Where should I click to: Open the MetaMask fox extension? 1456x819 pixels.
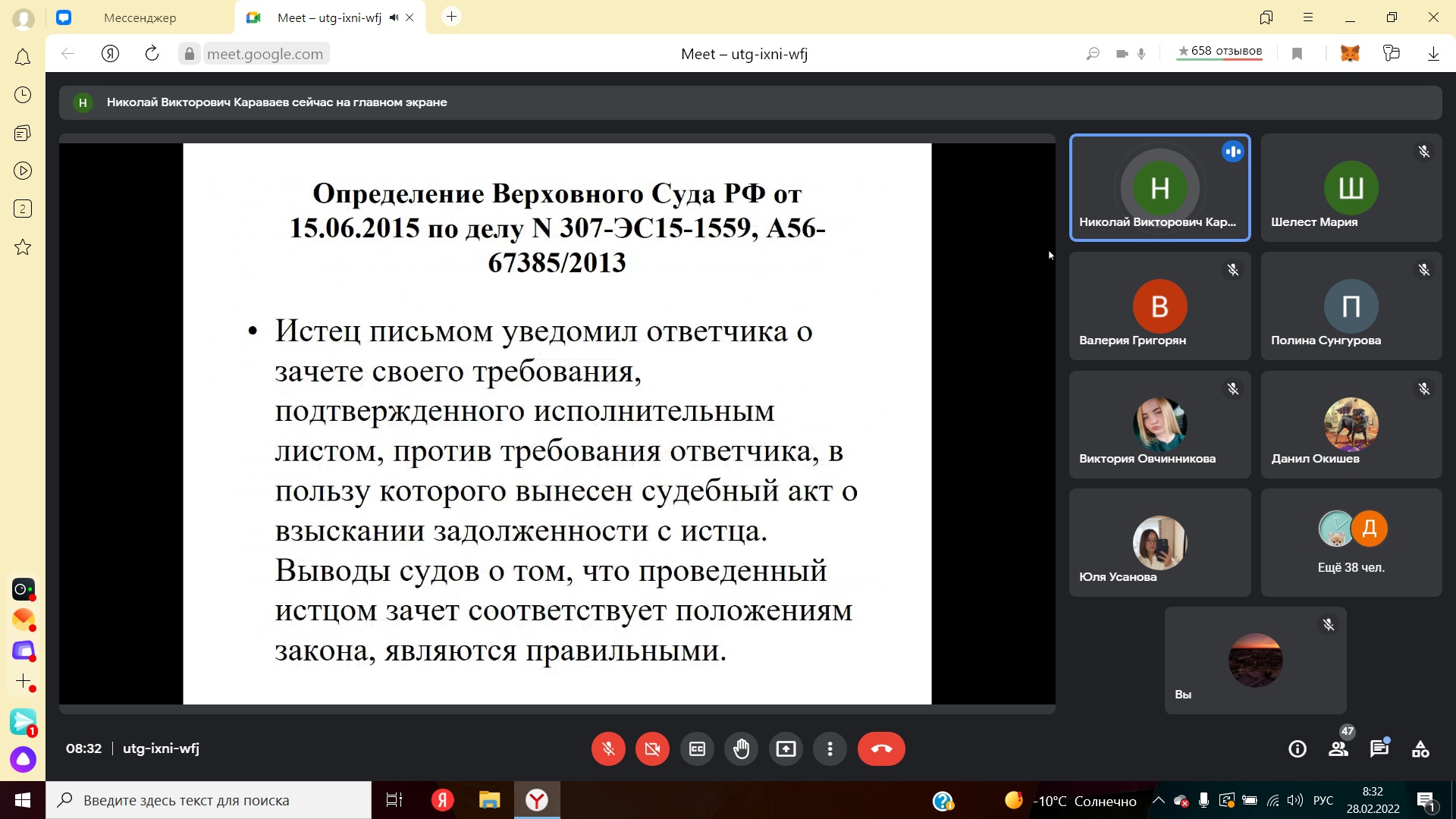tap(1350, 54)
